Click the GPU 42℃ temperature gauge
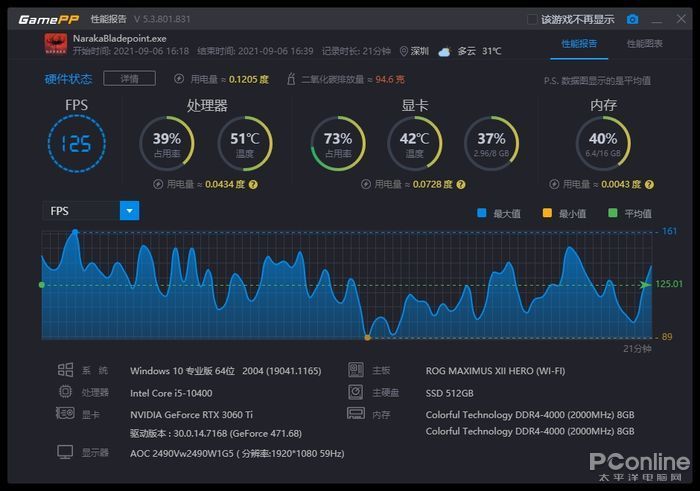This screenshot has height=491, width=700. pyautogui.click(x=415, y=144)
